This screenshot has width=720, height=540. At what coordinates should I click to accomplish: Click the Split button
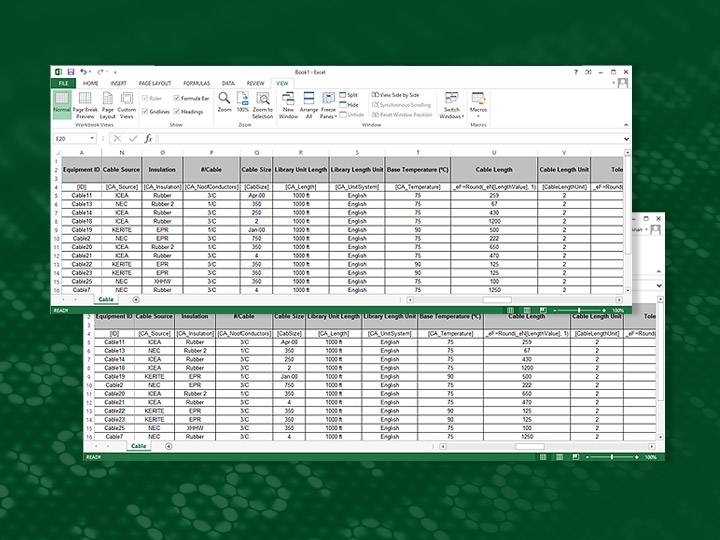coord(350,94)
